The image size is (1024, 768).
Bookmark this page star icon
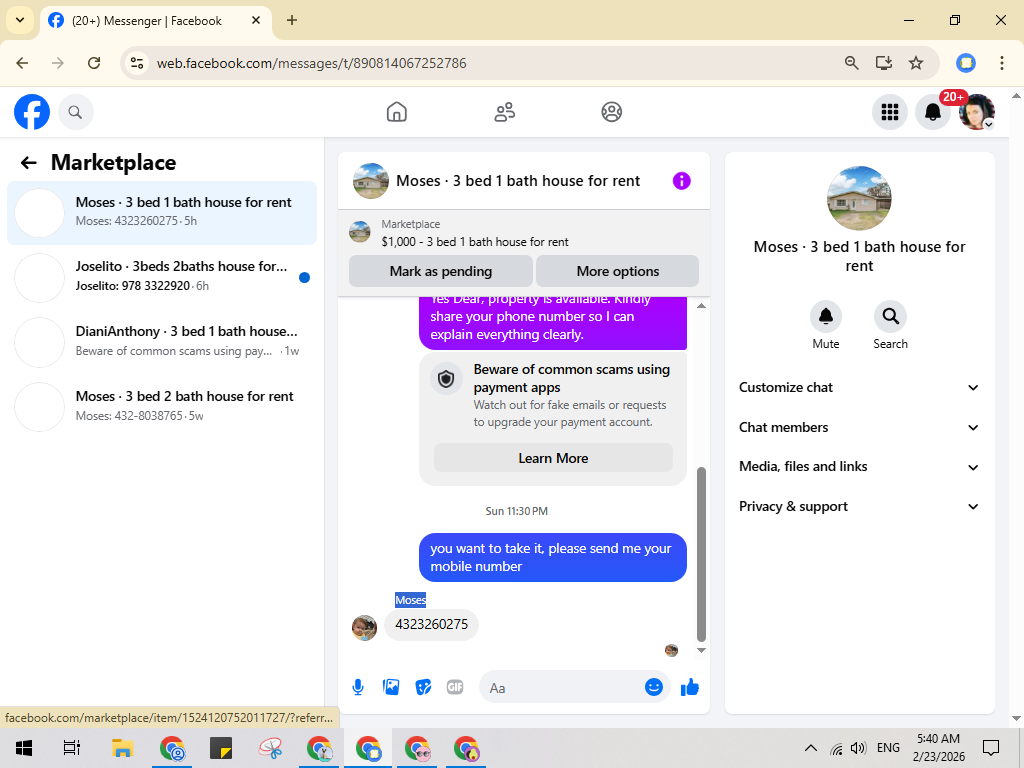click(x=916, y=63)
